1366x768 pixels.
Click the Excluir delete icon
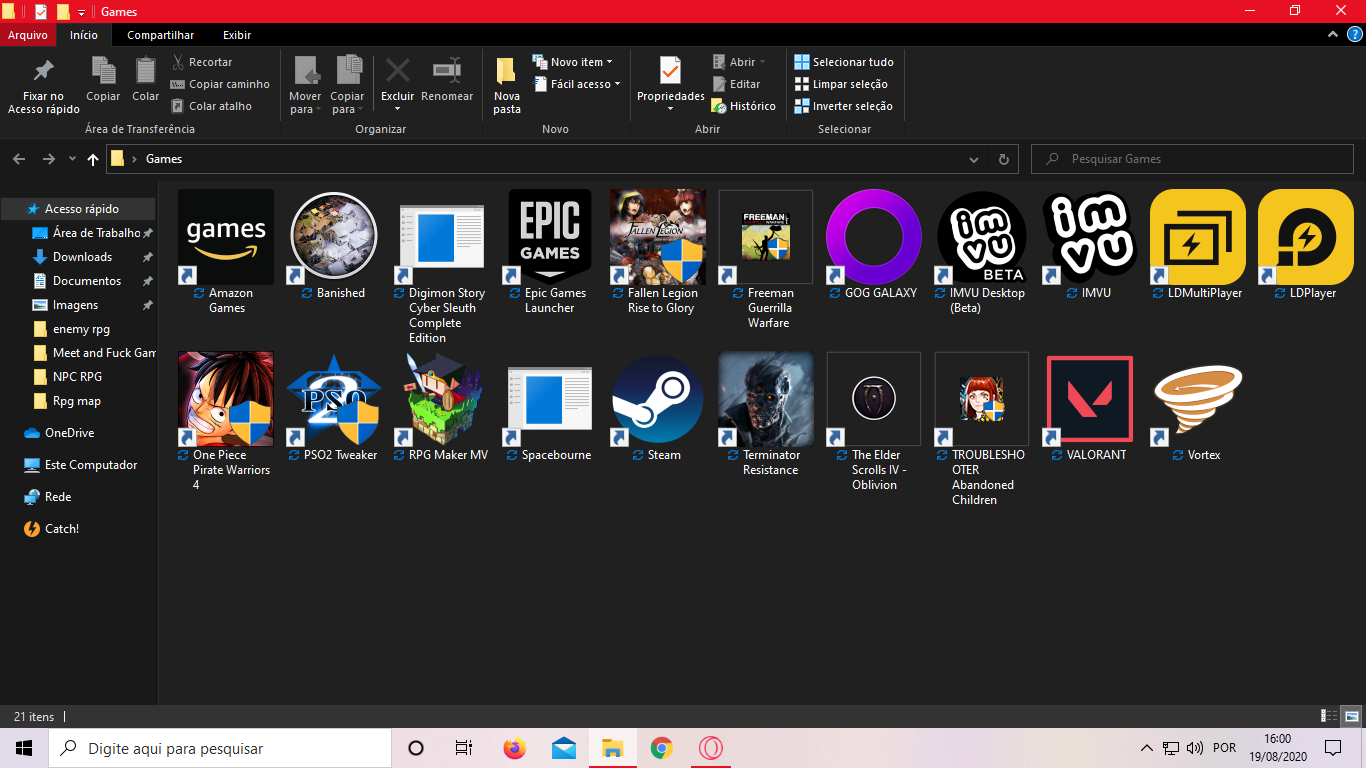pyautogui.click(x=398, y=71)
